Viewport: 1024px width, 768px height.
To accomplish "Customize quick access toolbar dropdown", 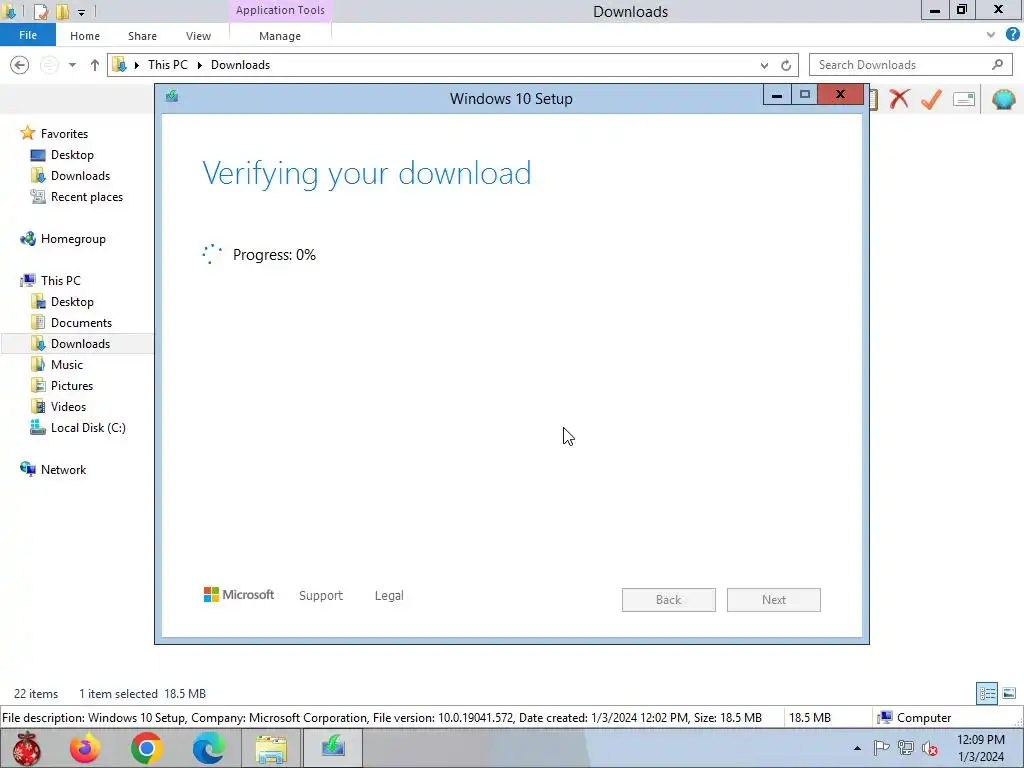I will point(81,12).
